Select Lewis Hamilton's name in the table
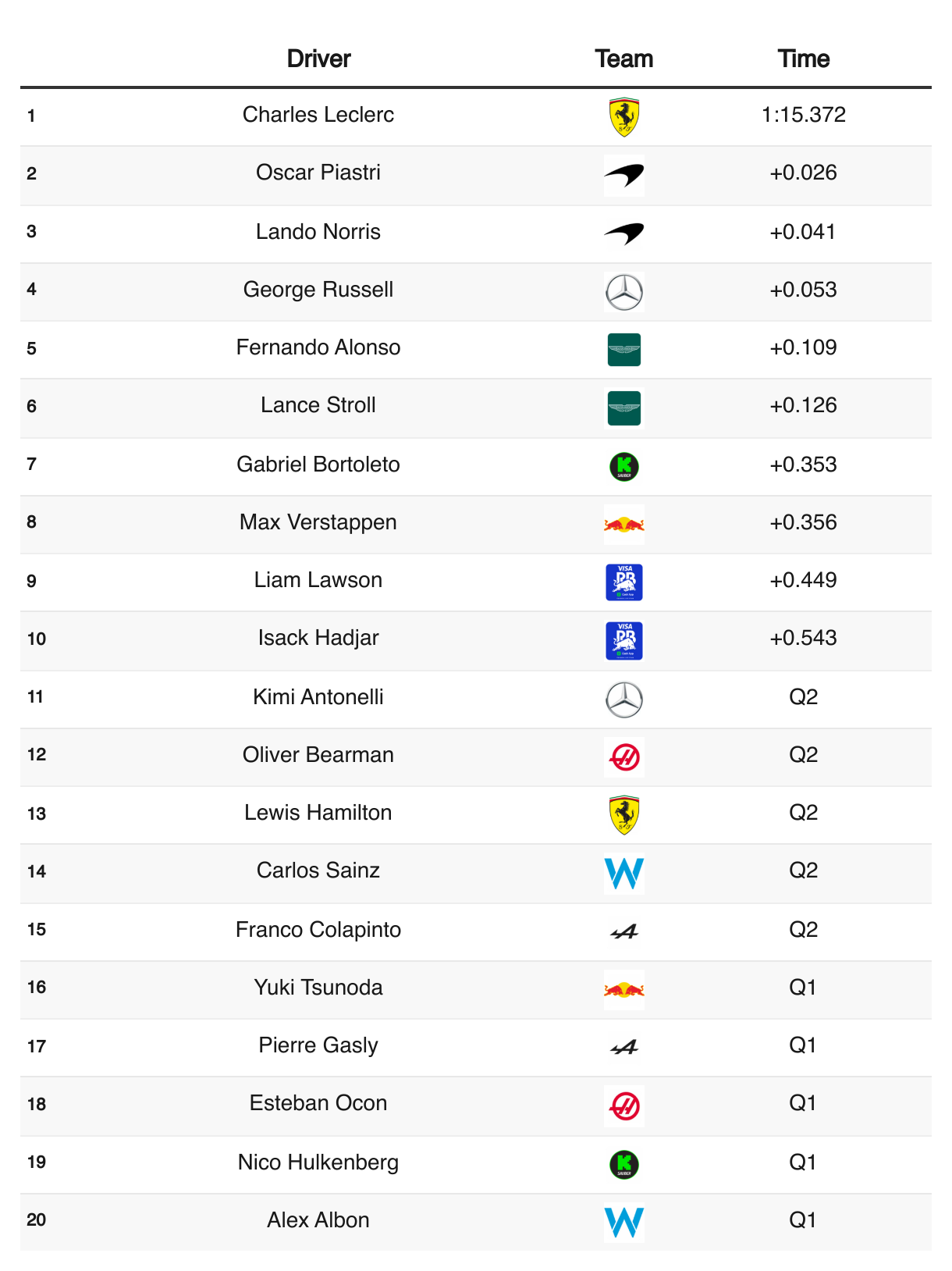This screenshot has width=952, height=1271. click(x=318, y=813)
